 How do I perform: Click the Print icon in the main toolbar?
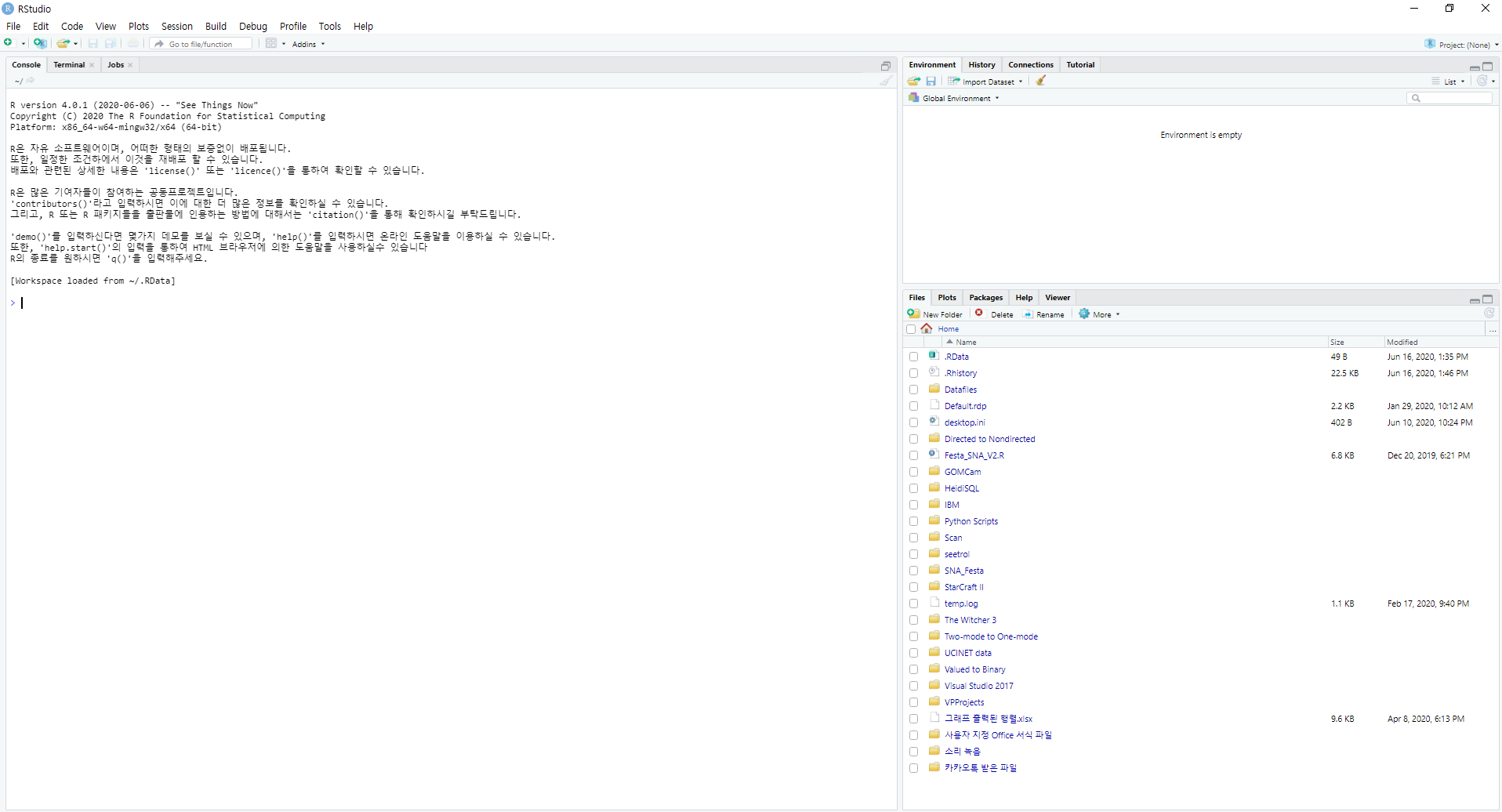133,43
